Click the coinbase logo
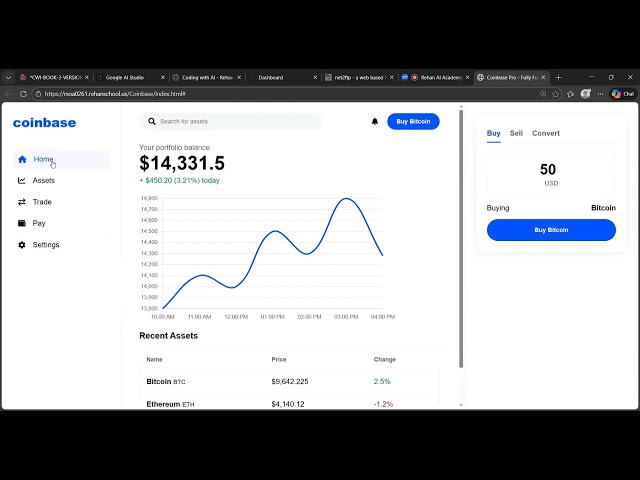The height and width of the screenshot is (480, 640). pyautogui.click(x=44, y=122)
